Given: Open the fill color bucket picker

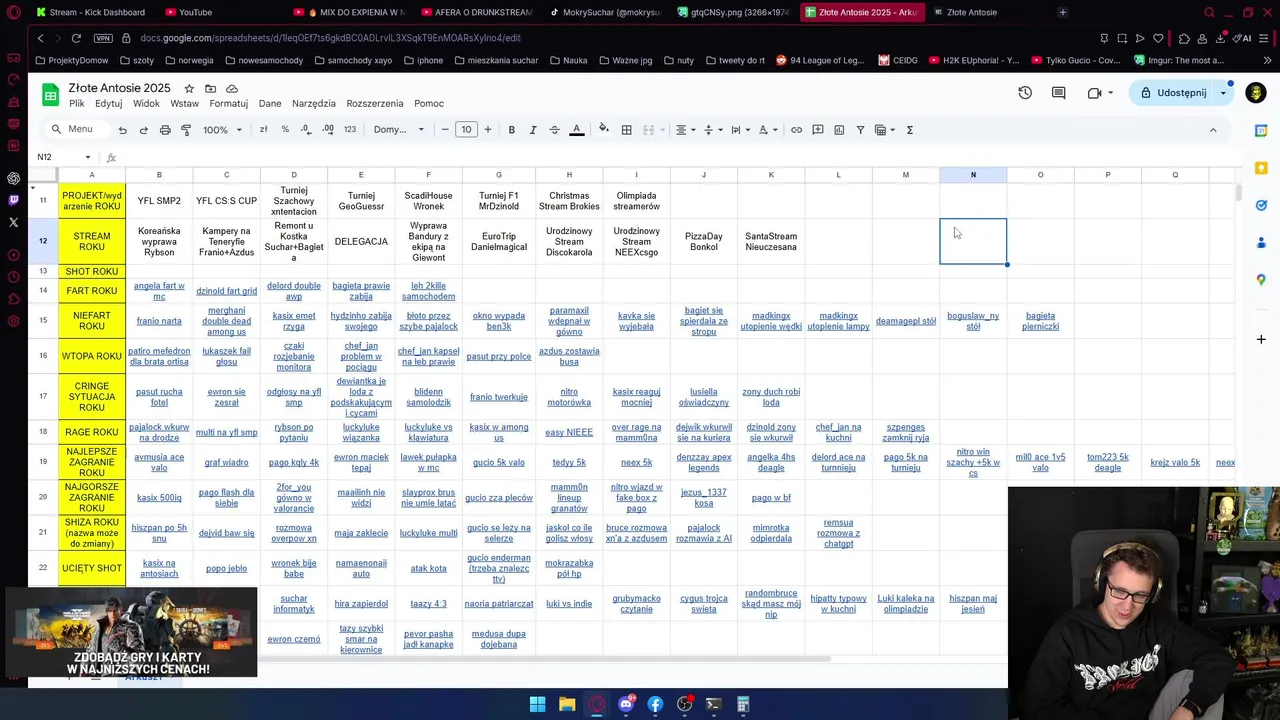Looking at the screenshot, I should click(603, 129).
